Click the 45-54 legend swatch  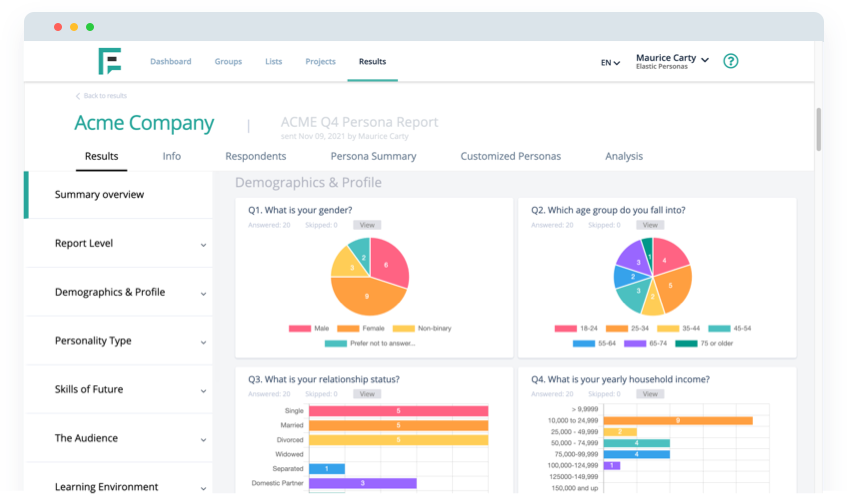coord(719,328)
